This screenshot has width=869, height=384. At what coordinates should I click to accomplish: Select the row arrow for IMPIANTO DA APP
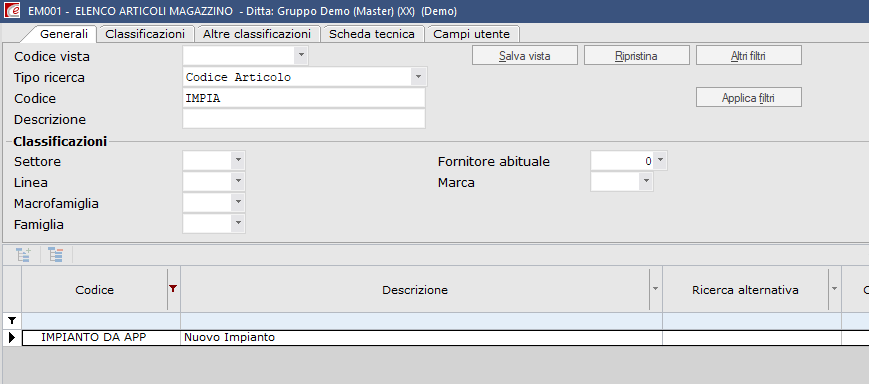pos(12,337)
